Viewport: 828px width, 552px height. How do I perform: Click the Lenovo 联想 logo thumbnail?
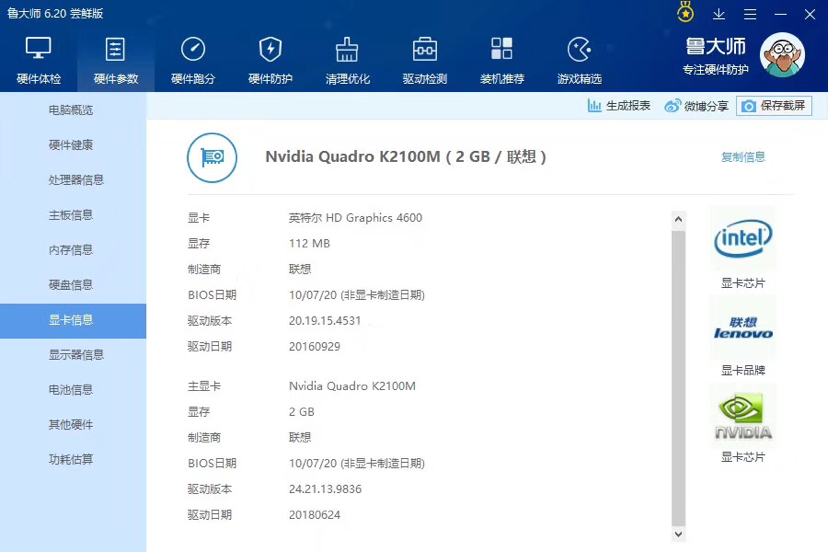pos(743,328)
